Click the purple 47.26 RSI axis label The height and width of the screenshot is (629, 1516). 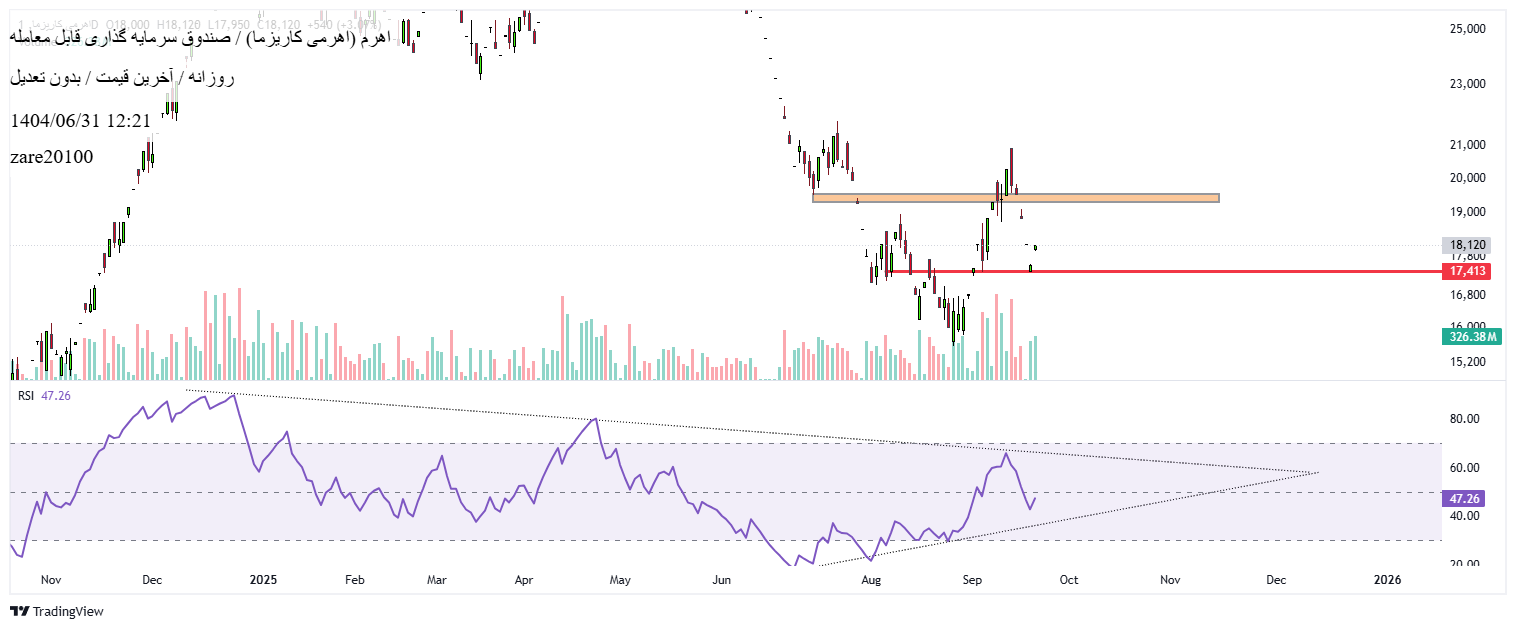click(1464, 497)
